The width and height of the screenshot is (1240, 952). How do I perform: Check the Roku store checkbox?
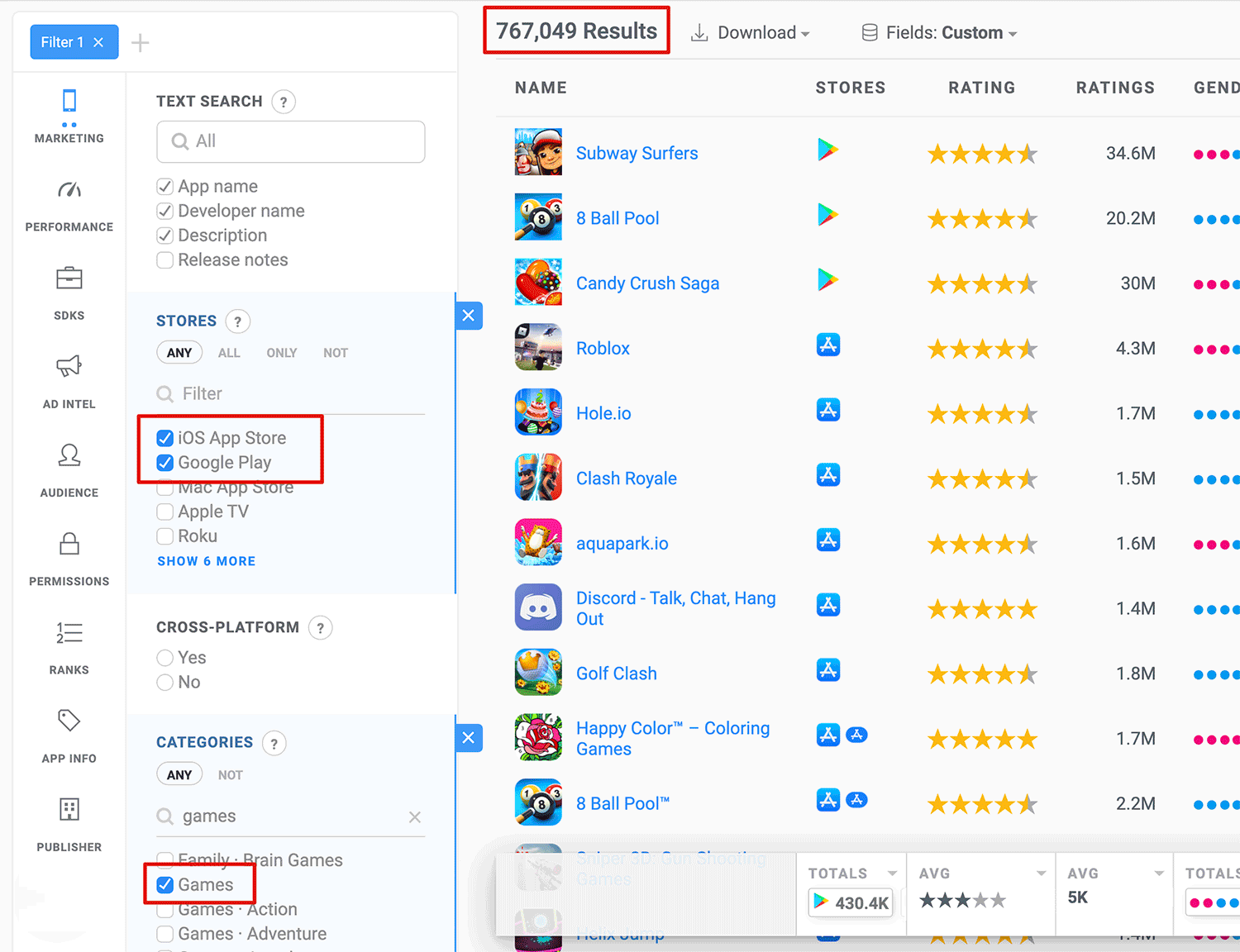pos(165,536)
